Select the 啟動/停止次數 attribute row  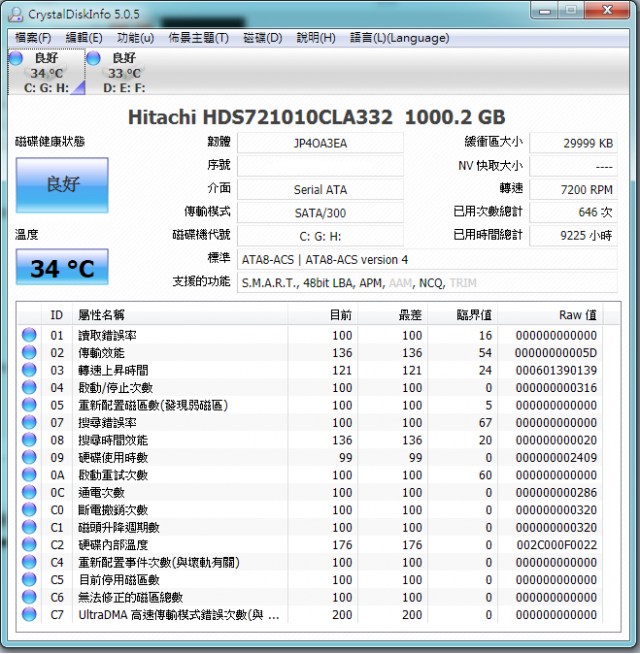point(310,387)
